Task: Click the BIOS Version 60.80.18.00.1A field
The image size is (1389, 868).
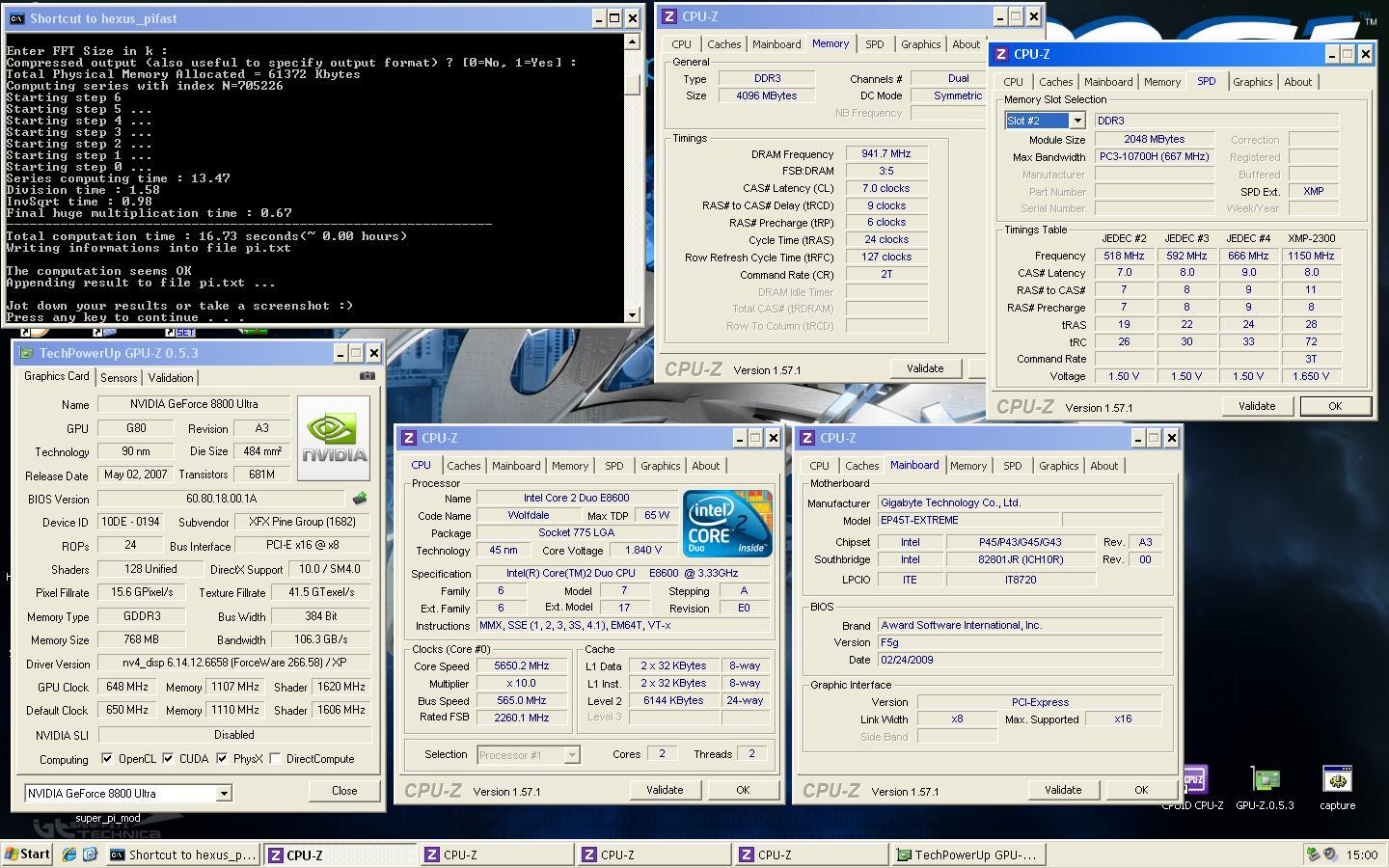Action: [221, 499]
